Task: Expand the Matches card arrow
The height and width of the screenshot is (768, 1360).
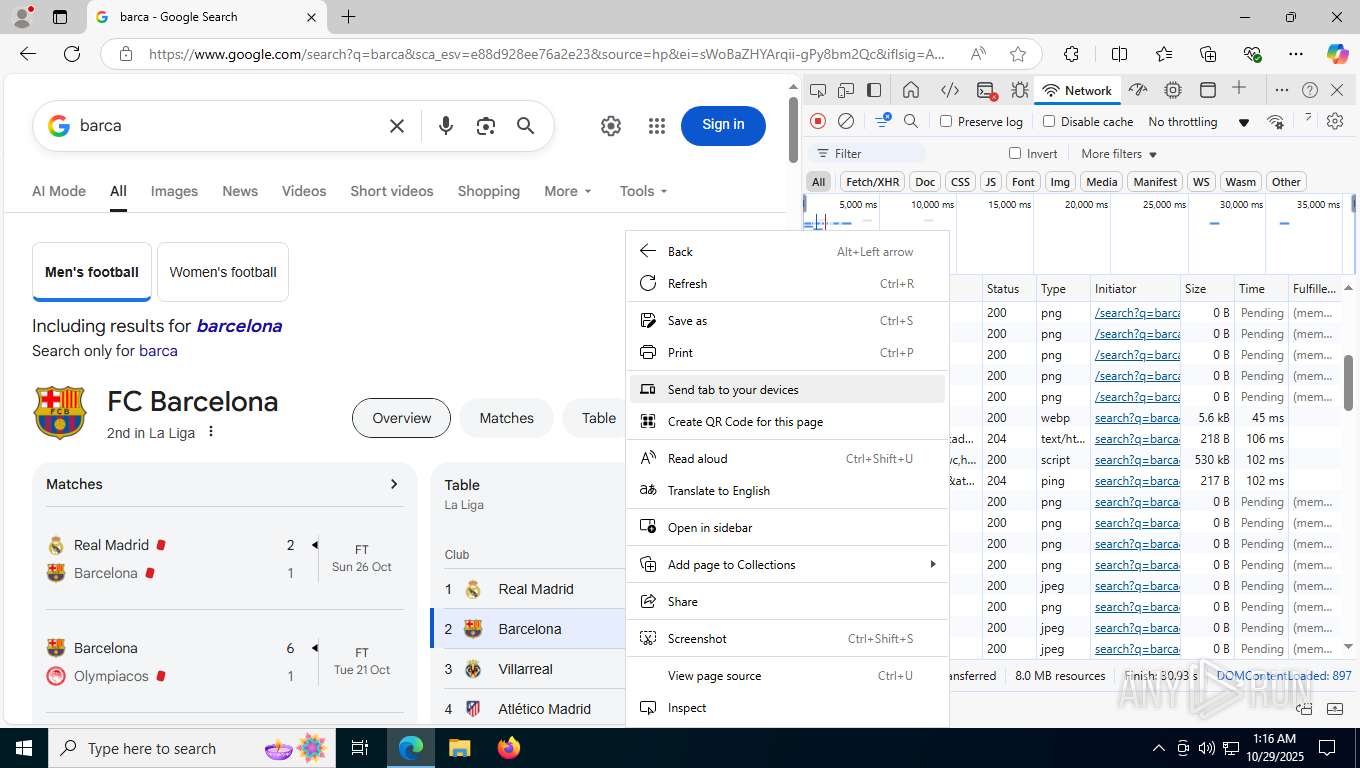Action: [x=394, y=484]
